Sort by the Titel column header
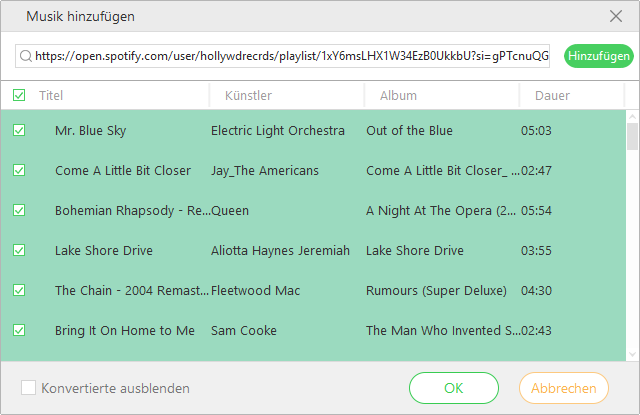Screen dimensions: 640x415 point(50,96)
